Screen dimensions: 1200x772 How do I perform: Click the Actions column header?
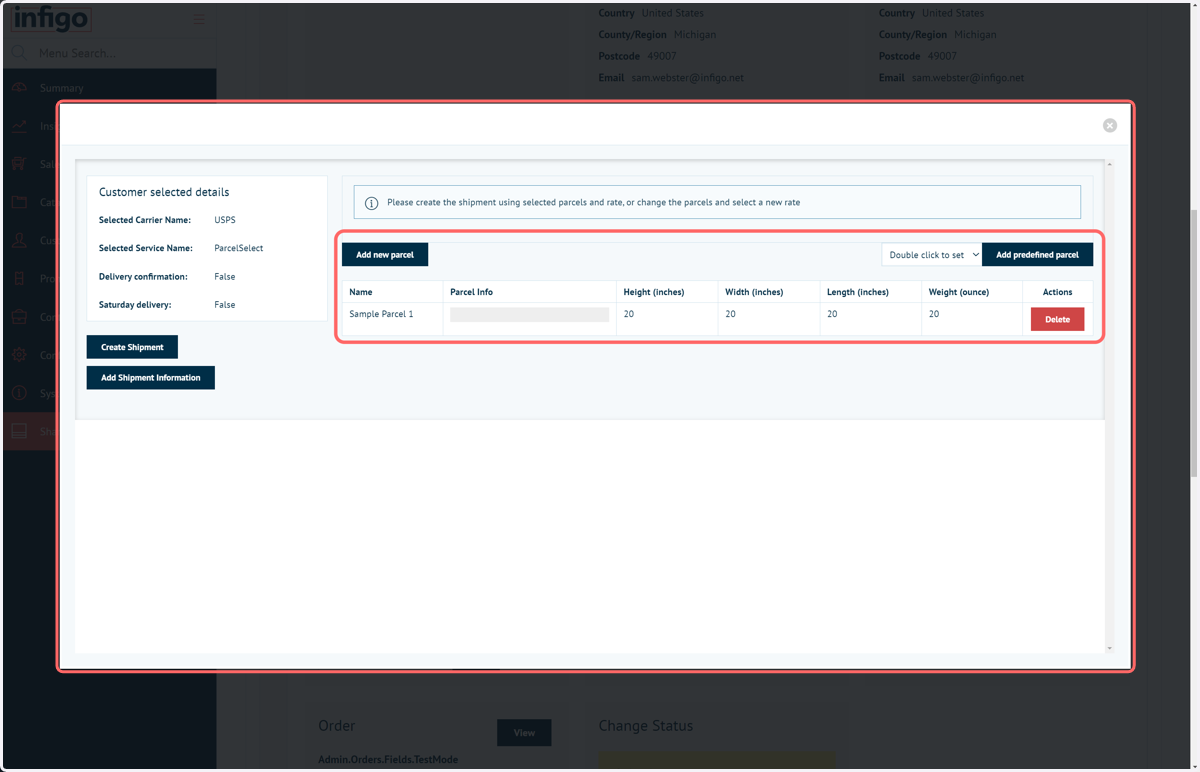(x=1057, y=292)
